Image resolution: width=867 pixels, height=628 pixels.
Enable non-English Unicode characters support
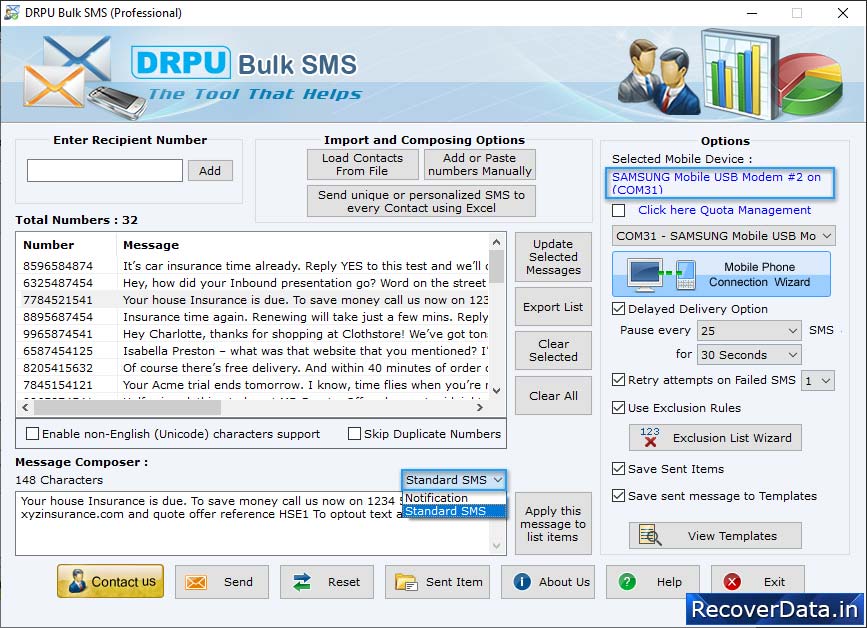[33, 434]
